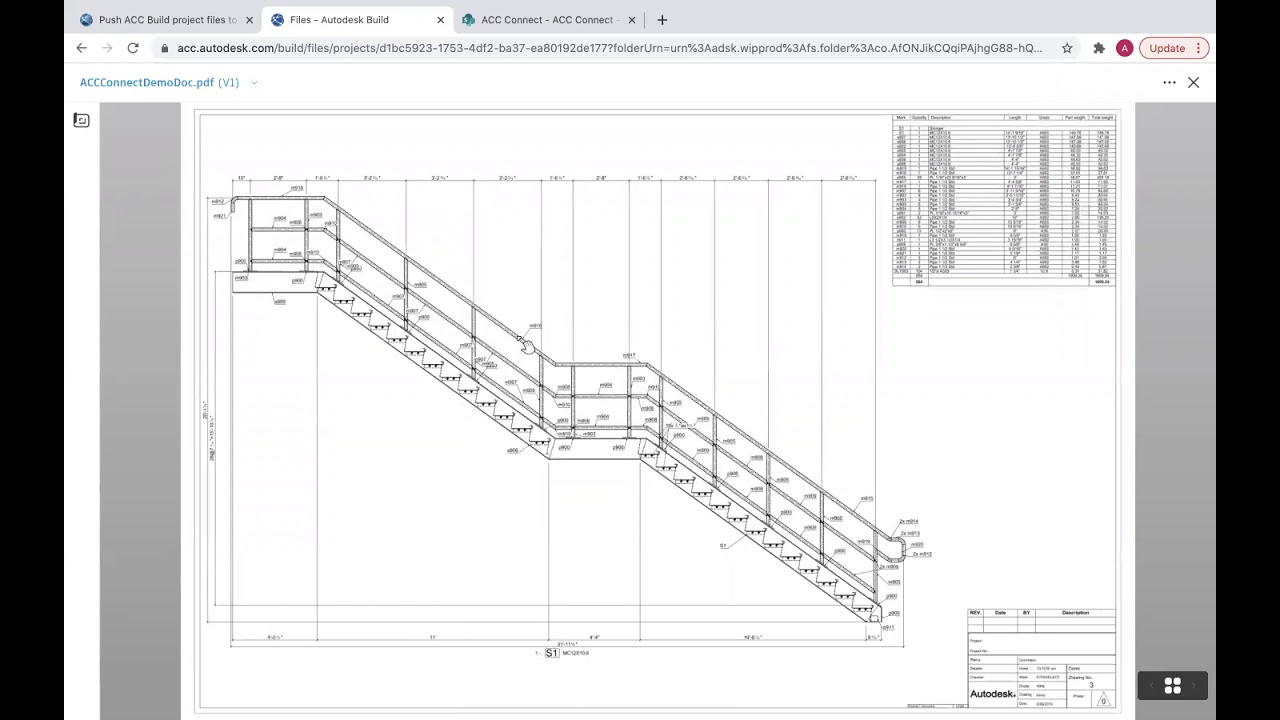Click the browser extensions puzzle icon
1280x720 pixels.
click(1097, 47)
